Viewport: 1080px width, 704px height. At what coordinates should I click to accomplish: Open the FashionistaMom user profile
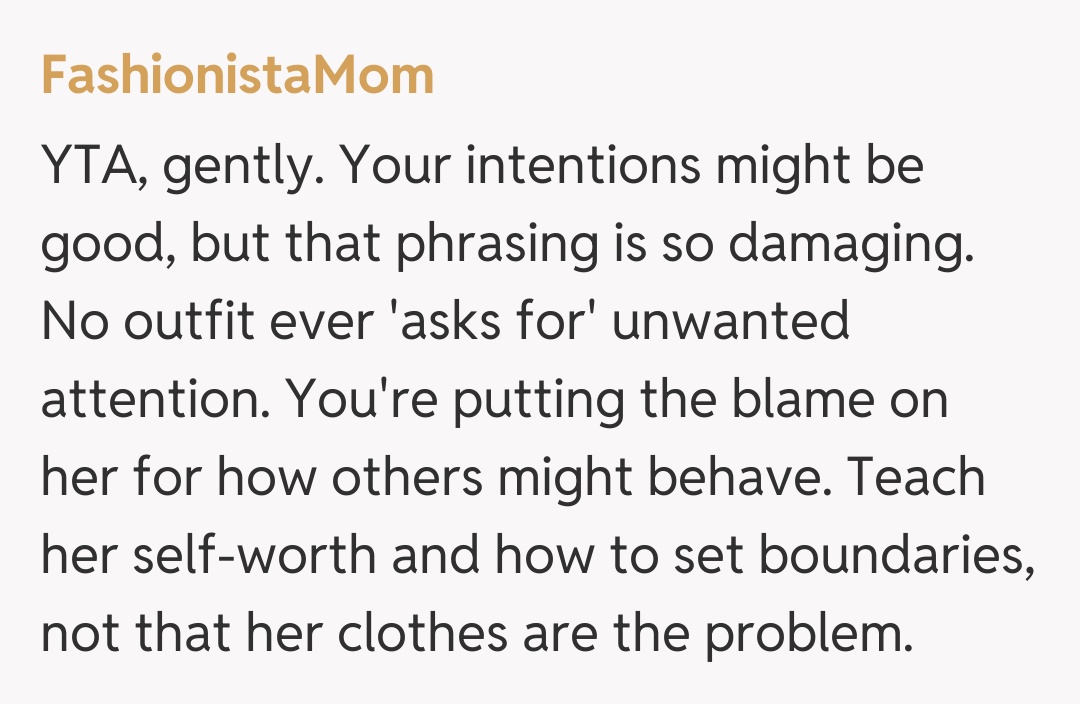tap(237, 76)
